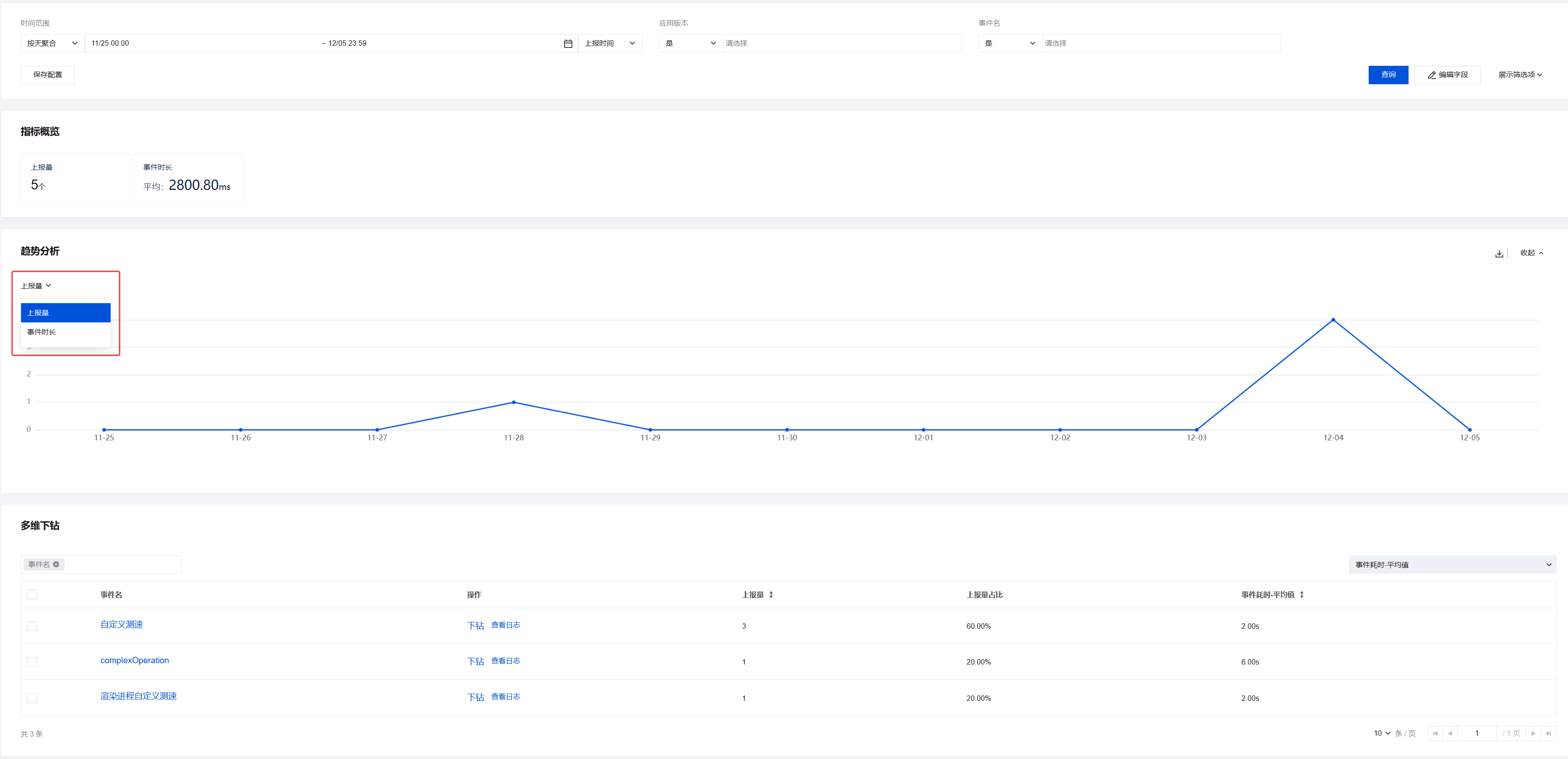1568x759 pixels.
Task: Expand the 展示筛选项 options
Action: pyautogui.click(x=1519, y=75)
